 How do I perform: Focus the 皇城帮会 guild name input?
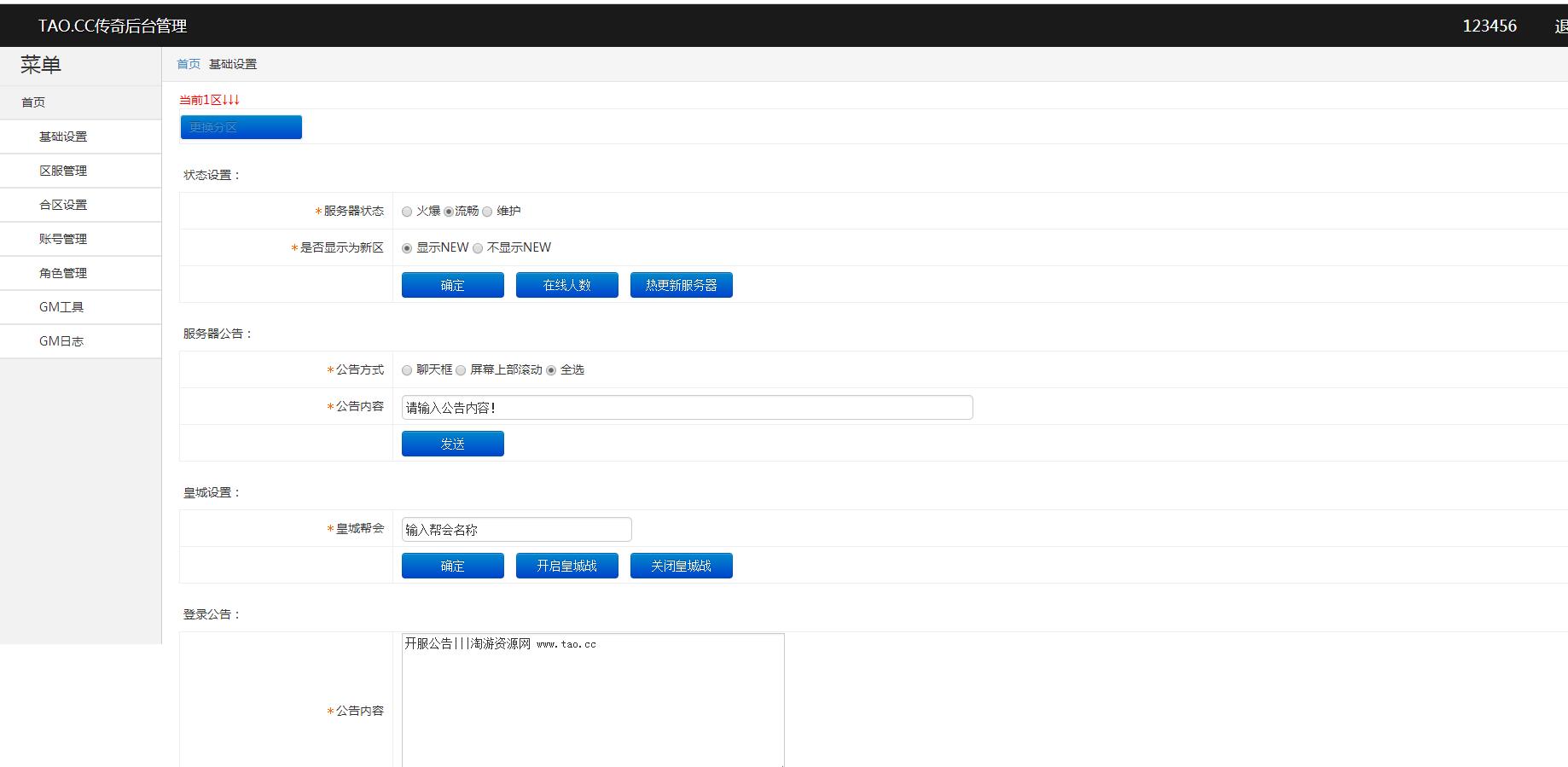click(516, 530)
